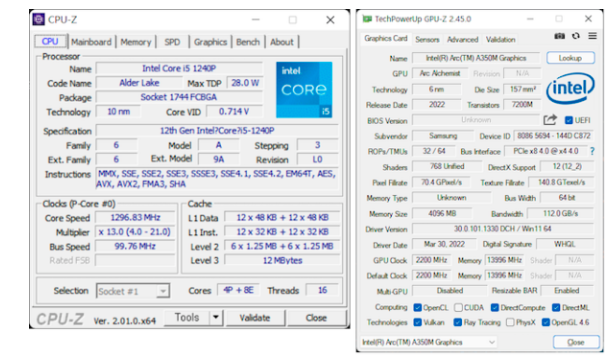The height and width of the screenshot is (361, 613).
Task: Click the Core Speed value 1296.83 MHz
Action: pyautogui.click(x=135, y=217)
